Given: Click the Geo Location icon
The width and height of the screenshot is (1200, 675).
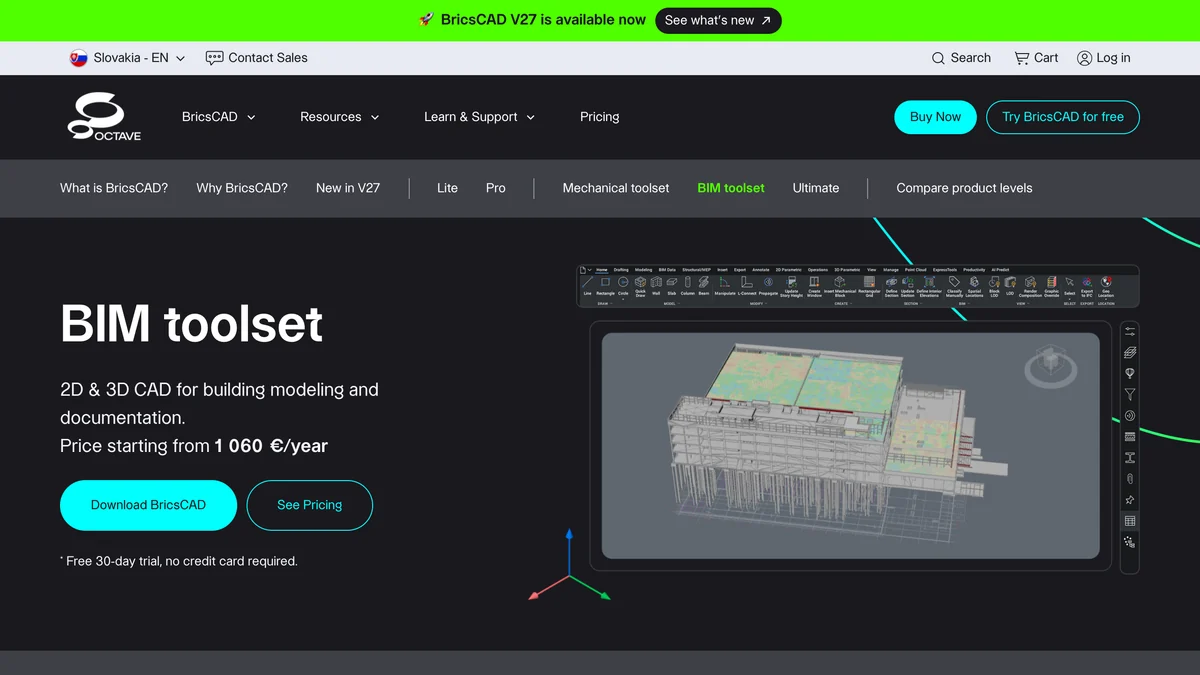Looking at the screenshot, I should (x=1106, y=282).
